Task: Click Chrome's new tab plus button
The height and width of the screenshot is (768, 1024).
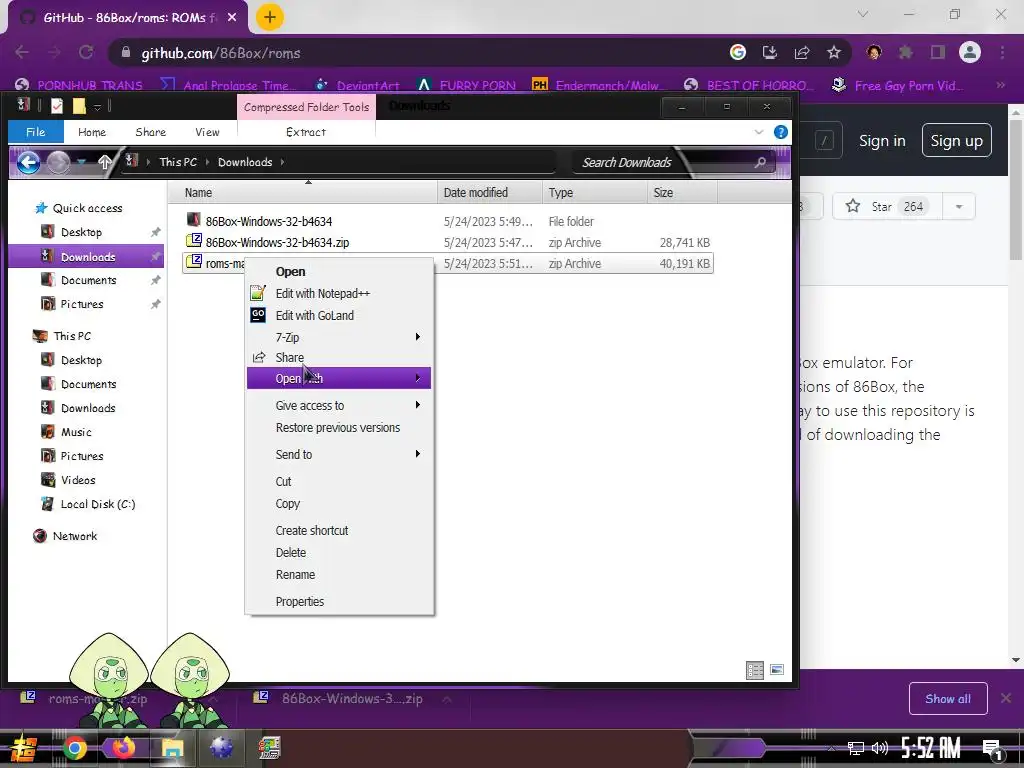Action: (x=270, y=17)
